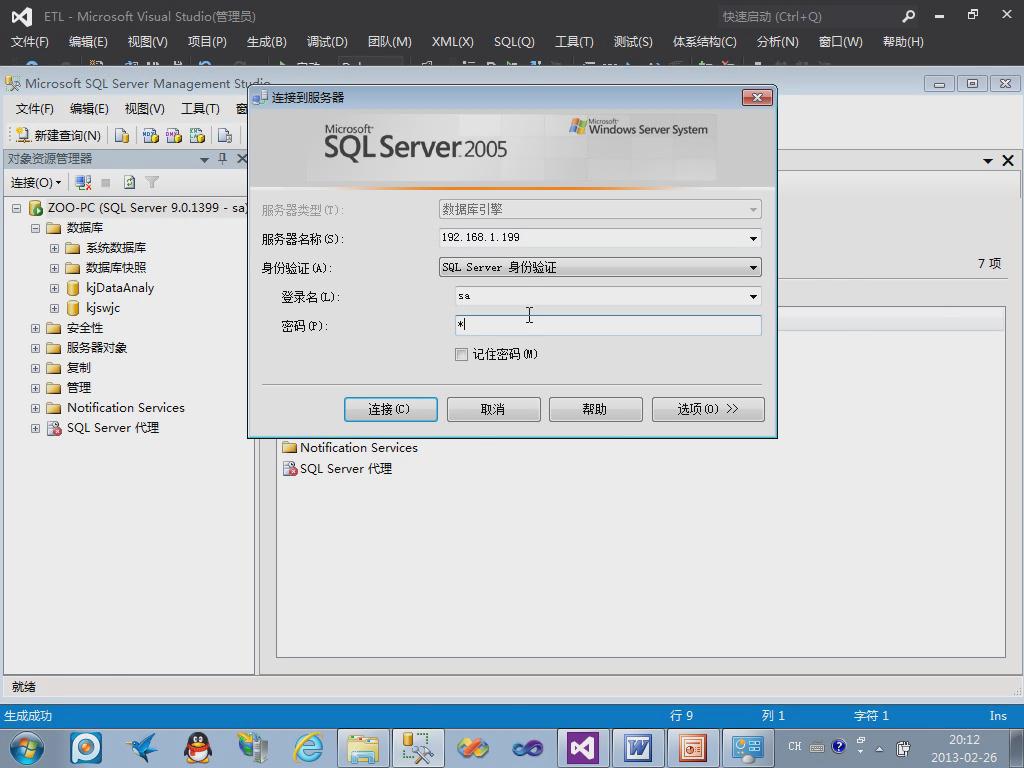The width and height of the screenshot is (1024, 768).
Task: Click the 帮助 help button in dialog
Action: (596, 409)
